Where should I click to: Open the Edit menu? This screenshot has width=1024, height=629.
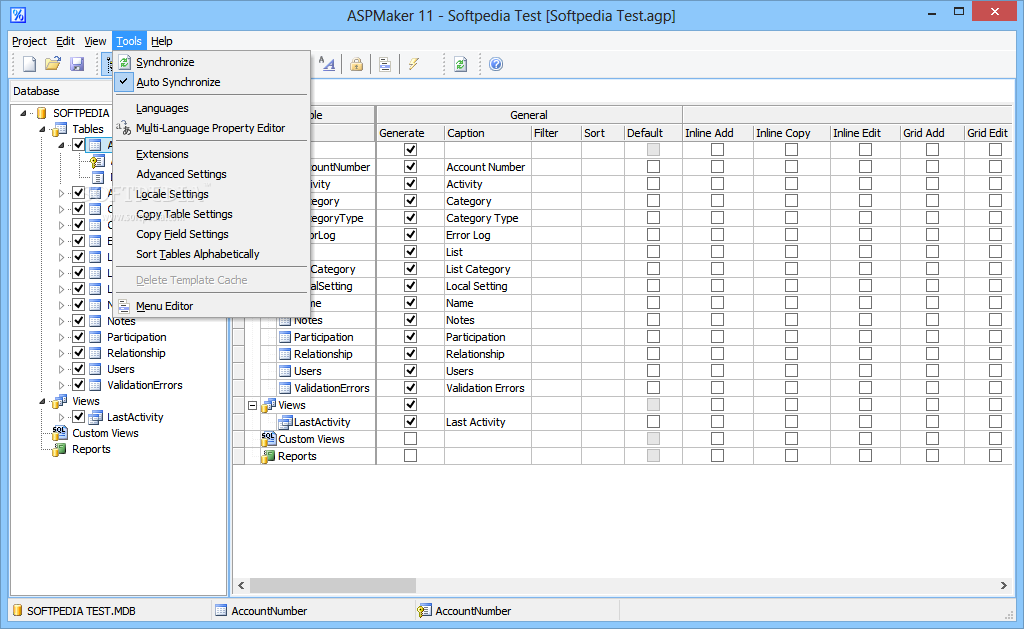pos(65,41)
